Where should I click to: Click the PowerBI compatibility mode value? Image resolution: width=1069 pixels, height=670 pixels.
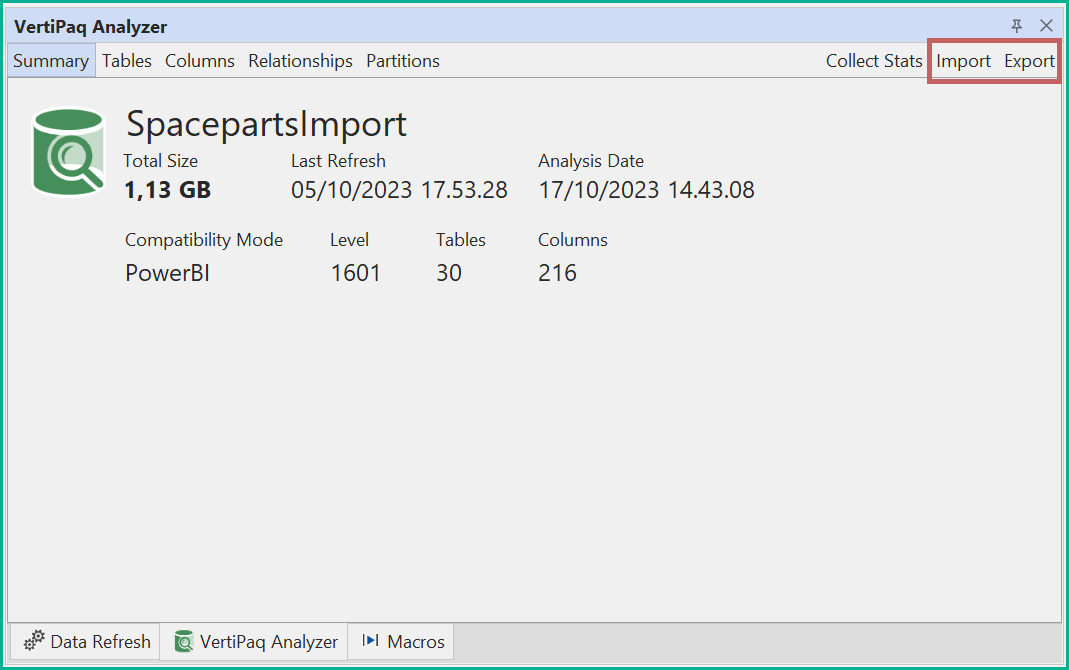[x=168, y=273]
